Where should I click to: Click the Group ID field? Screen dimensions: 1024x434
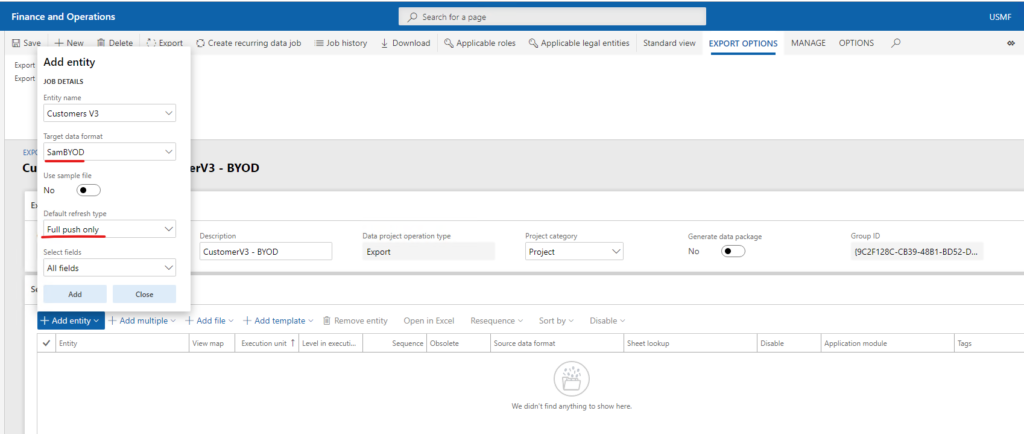coord(917,251)
